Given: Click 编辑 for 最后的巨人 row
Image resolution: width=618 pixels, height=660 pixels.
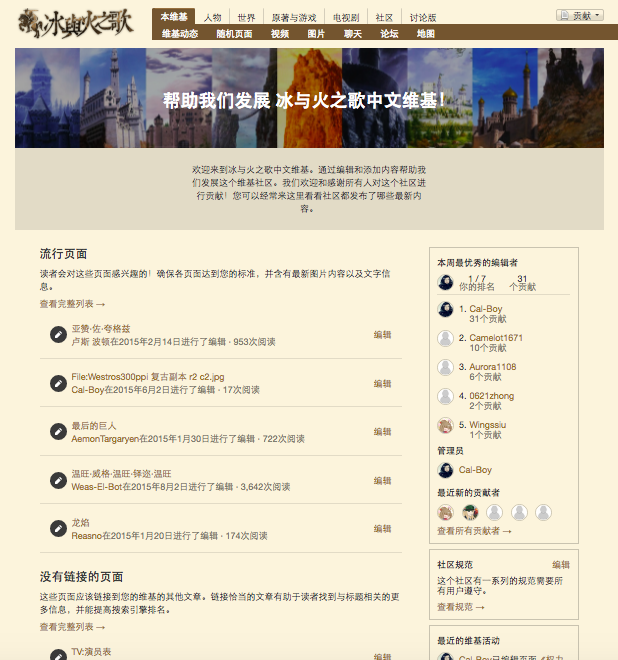Looking at the screenshot, I should pyautogui.click(x=383, y=432).
